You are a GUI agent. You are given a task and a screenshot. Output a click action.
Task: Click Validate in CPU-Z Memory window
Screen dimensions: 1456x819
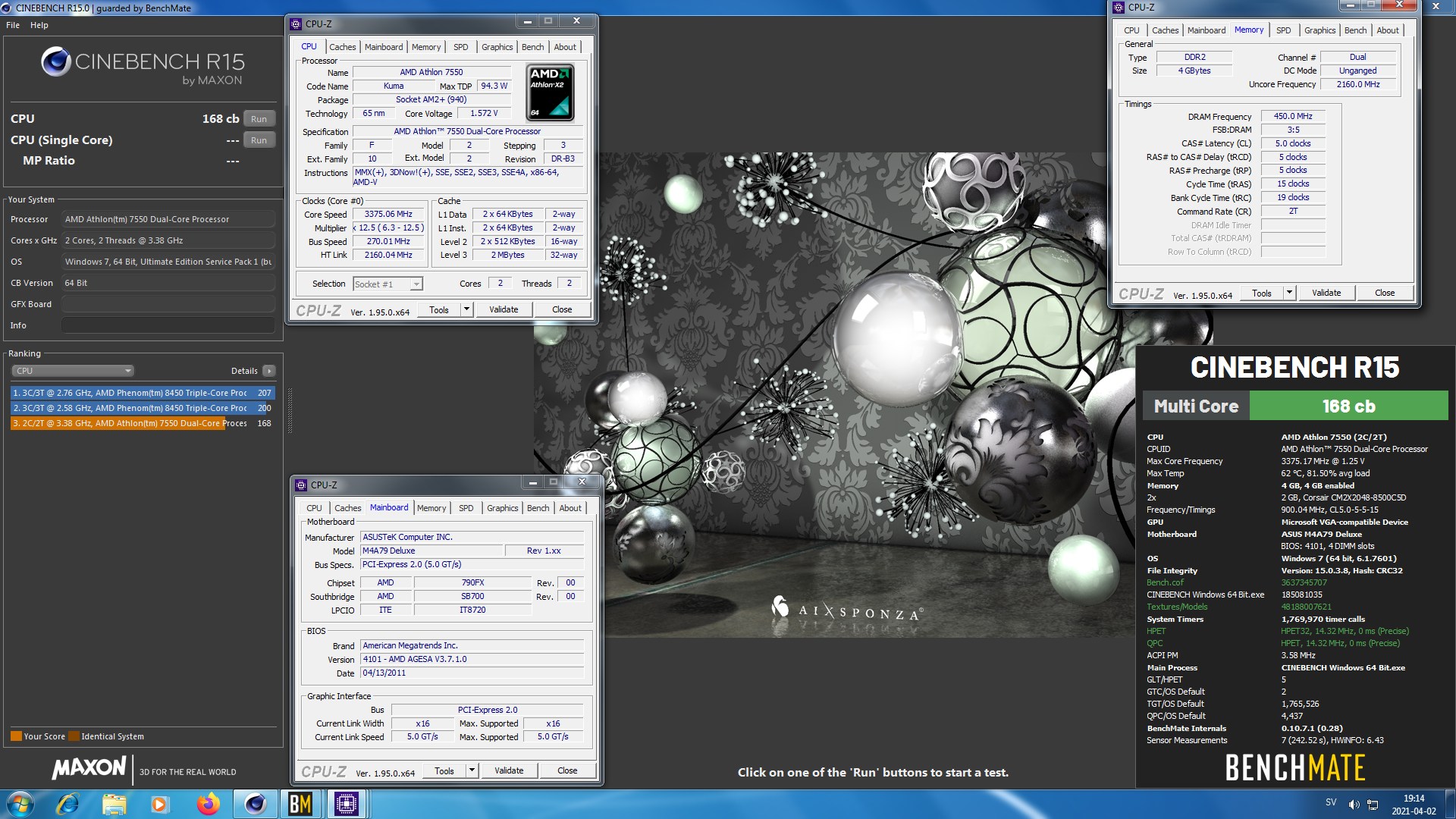point(1326,293)
